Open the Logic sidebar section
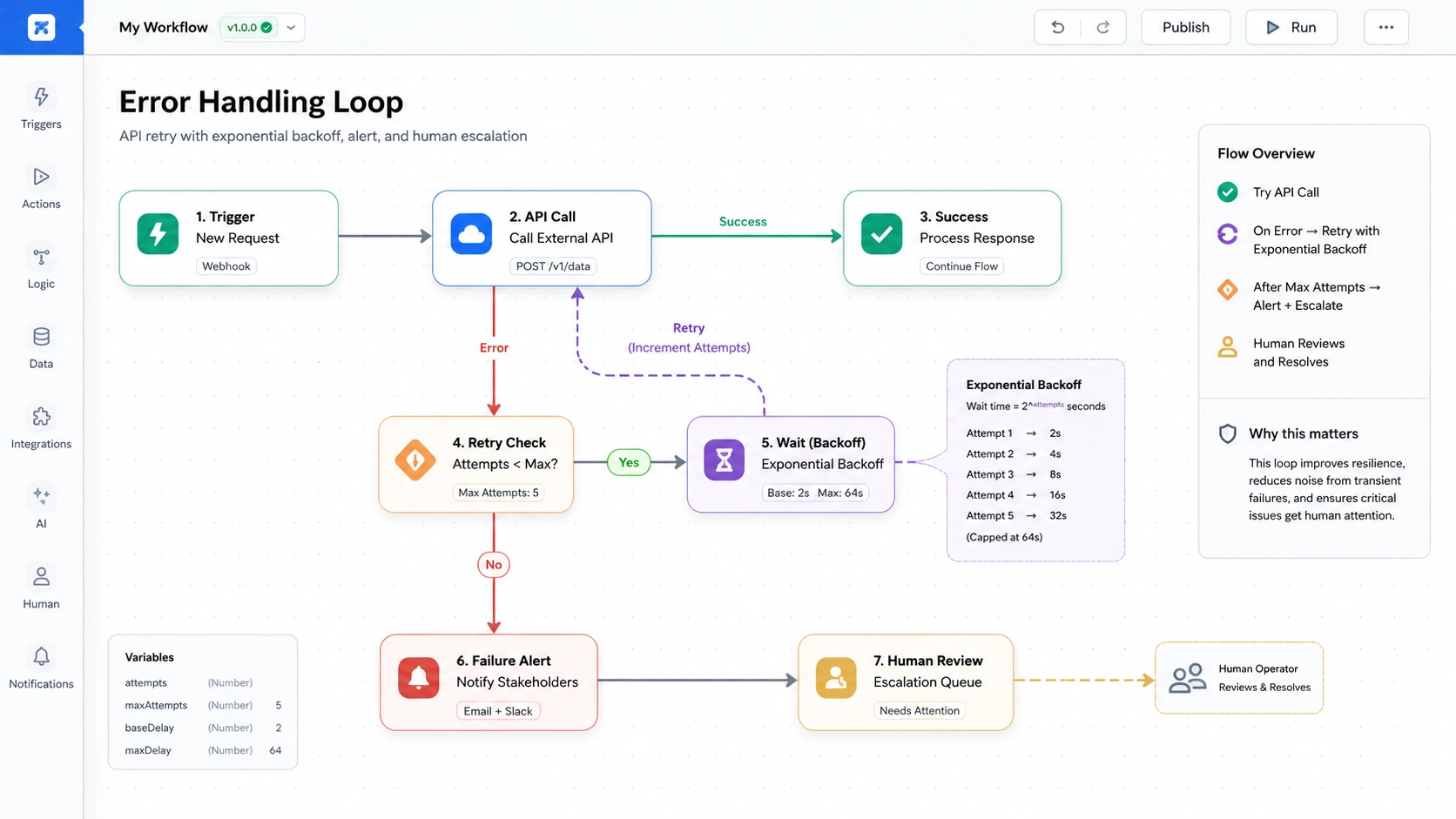Screen dimensions: 1456x819 click(x=41, y=267)
